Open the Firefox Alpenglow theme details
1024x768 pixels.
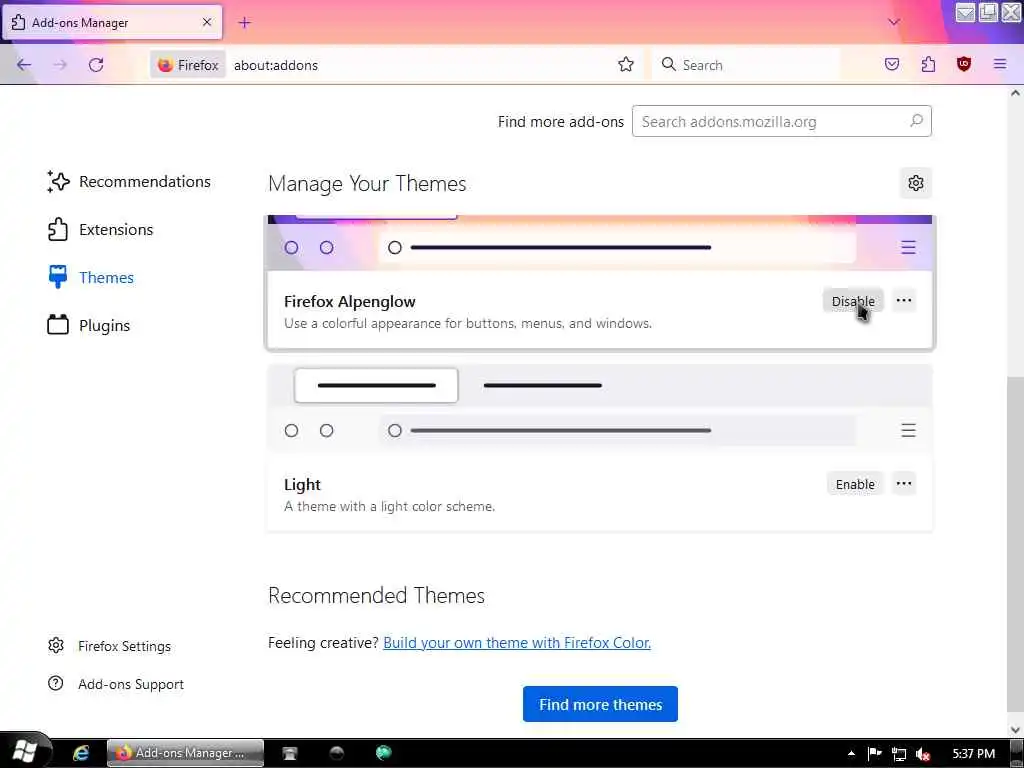349,302
